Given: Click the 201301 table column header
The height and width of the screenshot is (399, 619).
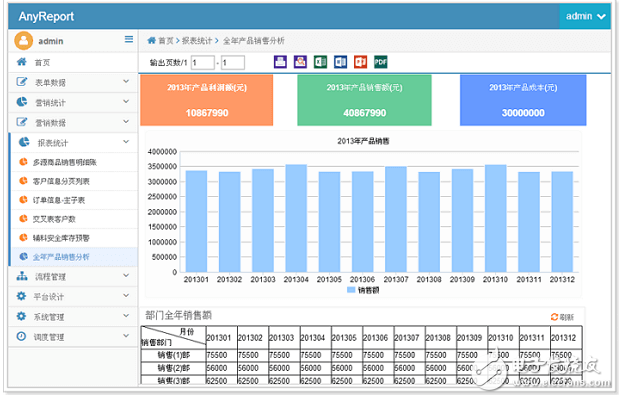Looking at the screenshot, I should click(x=221, y=337).
